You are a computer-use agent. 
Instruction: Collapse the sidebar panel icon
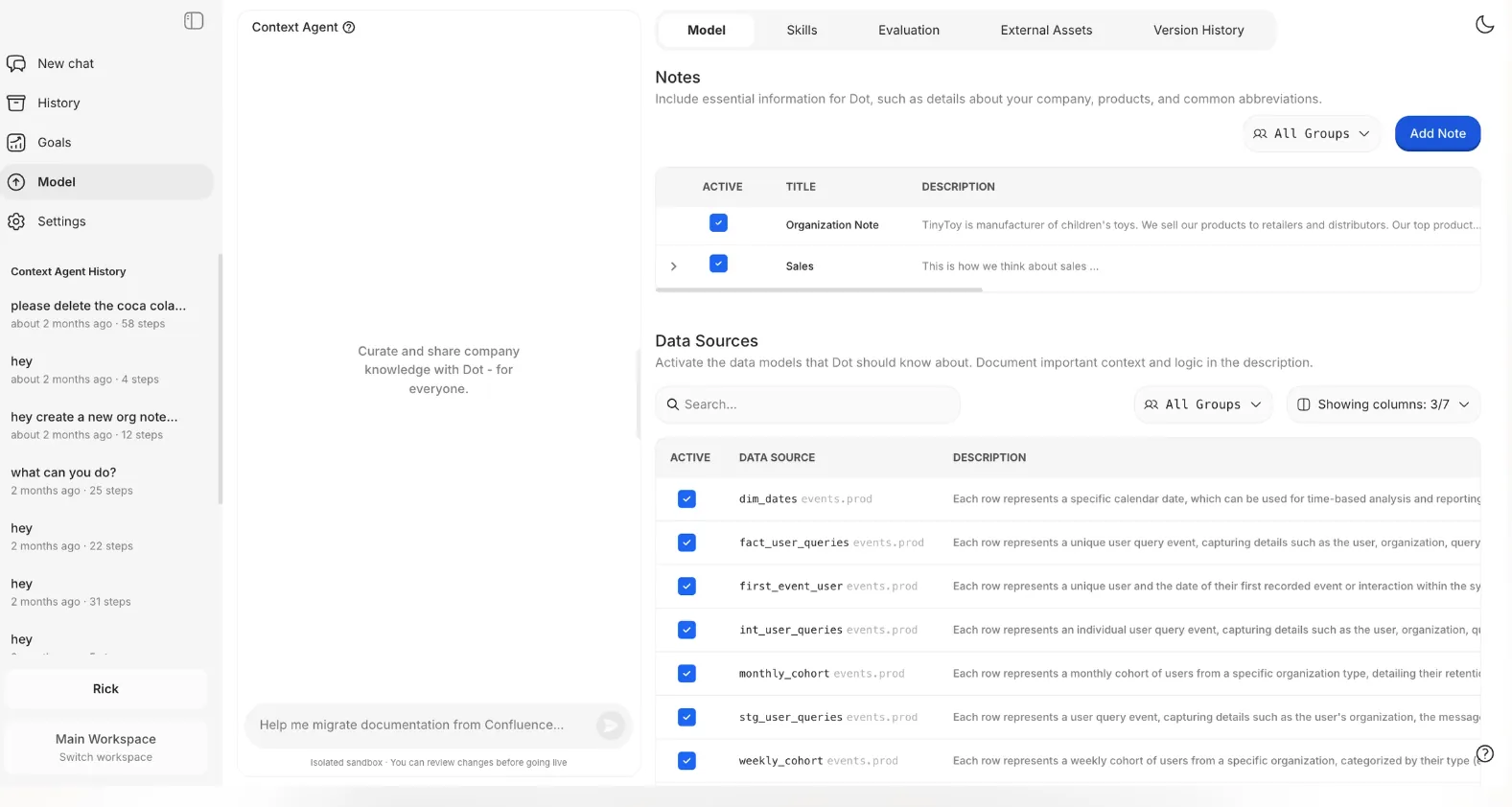point(194,21)
